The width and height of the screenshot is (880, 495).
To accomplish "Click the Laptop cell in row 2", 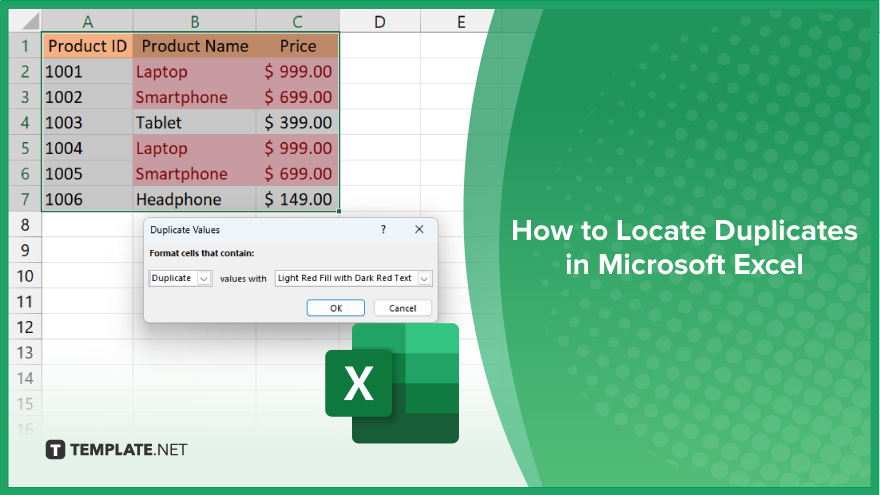I will [x=195, y=71].
